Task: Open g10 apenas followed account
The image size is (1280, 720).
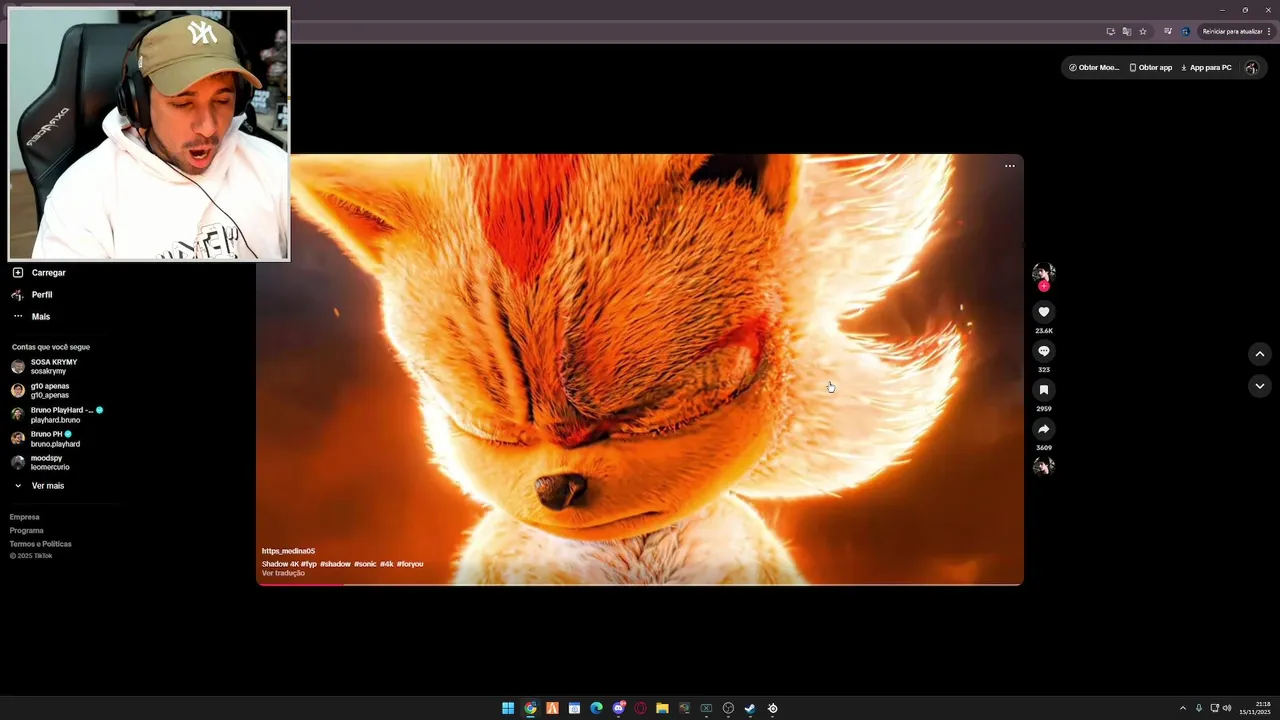Action: click(41, 391)
